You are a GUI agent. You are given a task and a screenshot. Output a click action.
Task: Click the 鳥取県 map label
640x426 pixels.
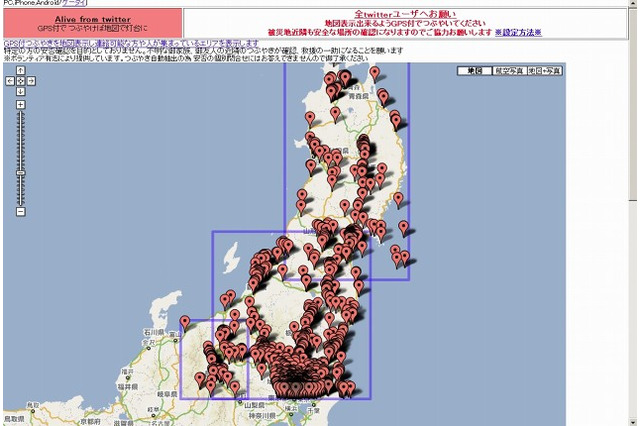coord(14,419)
